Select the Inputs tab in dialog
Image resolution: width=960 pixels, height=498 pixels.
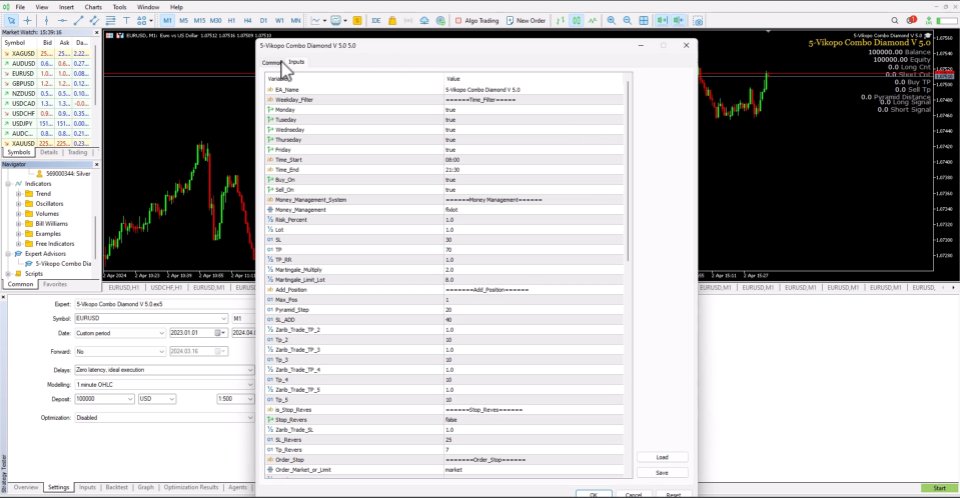(x=296, y=62)
